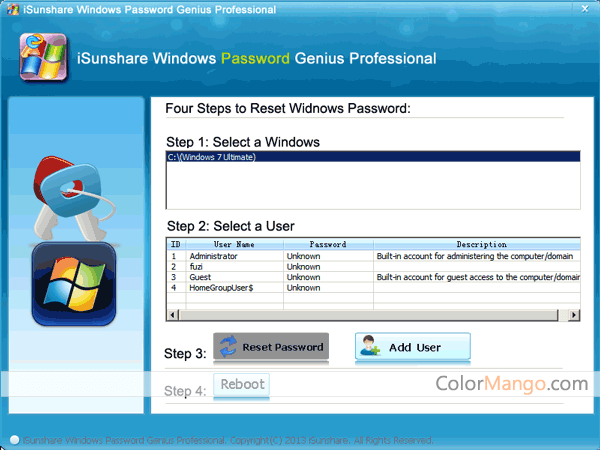Image resolution: width=600 pixels, height=450 pixels.
Task: Click the Description column header
Action: tap(477, 244)
